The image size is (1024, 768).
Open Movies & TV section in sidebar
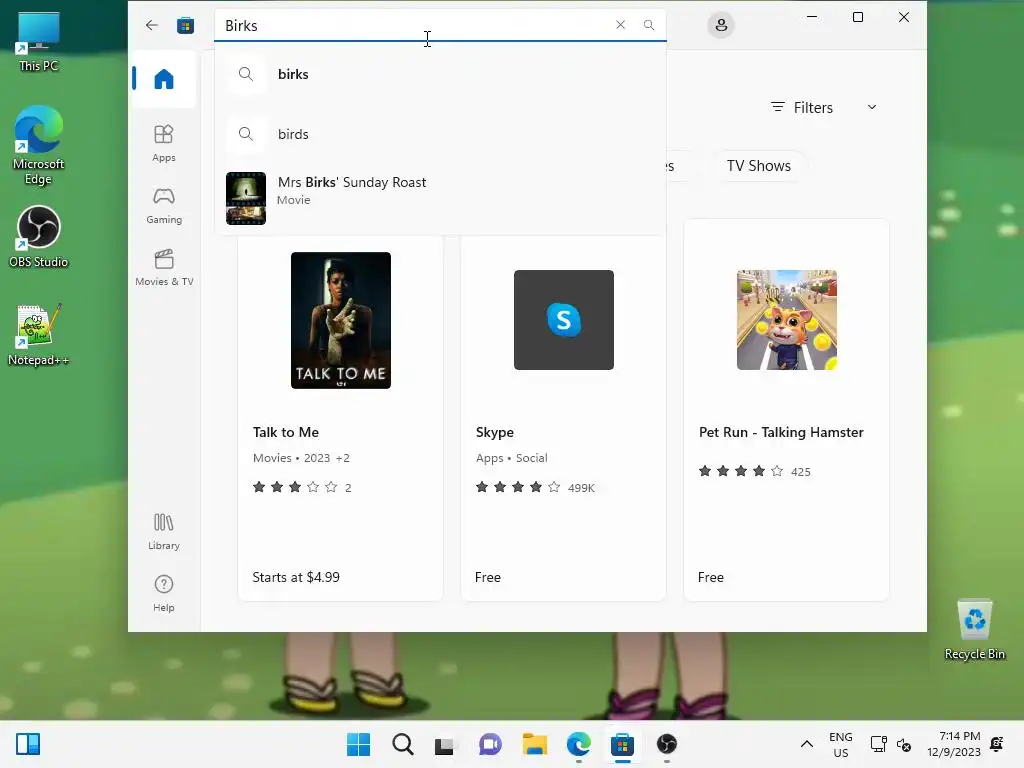pos(164,267)
